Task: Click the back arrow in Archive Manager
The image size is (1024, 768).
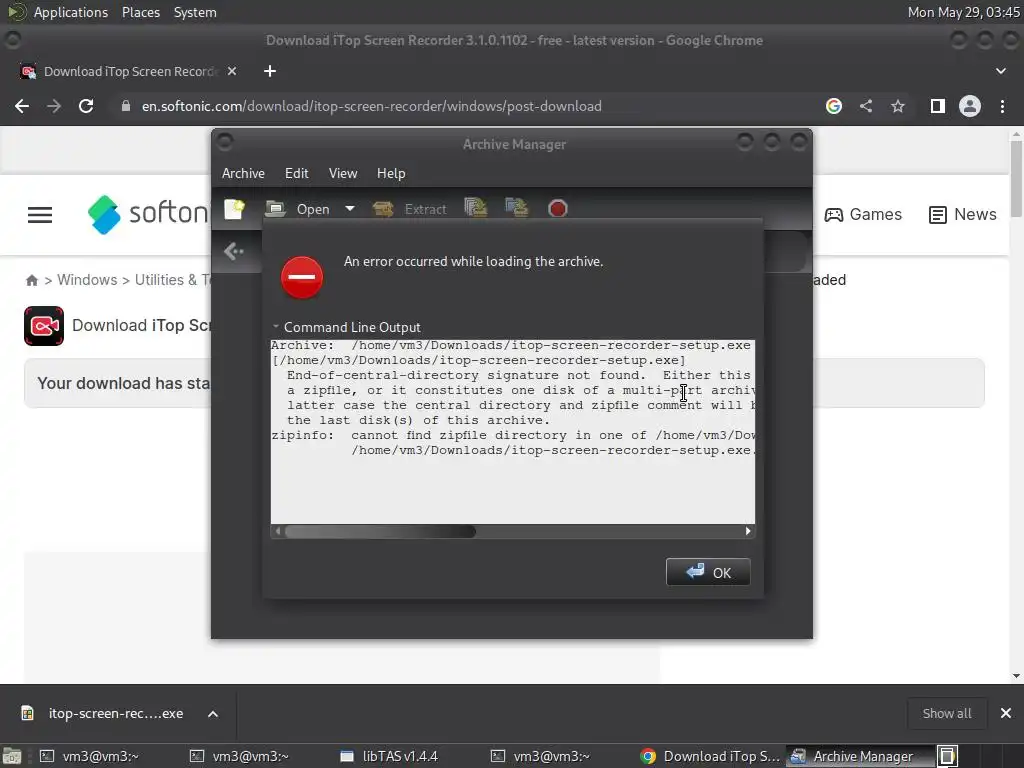Action: click(234, 251)
